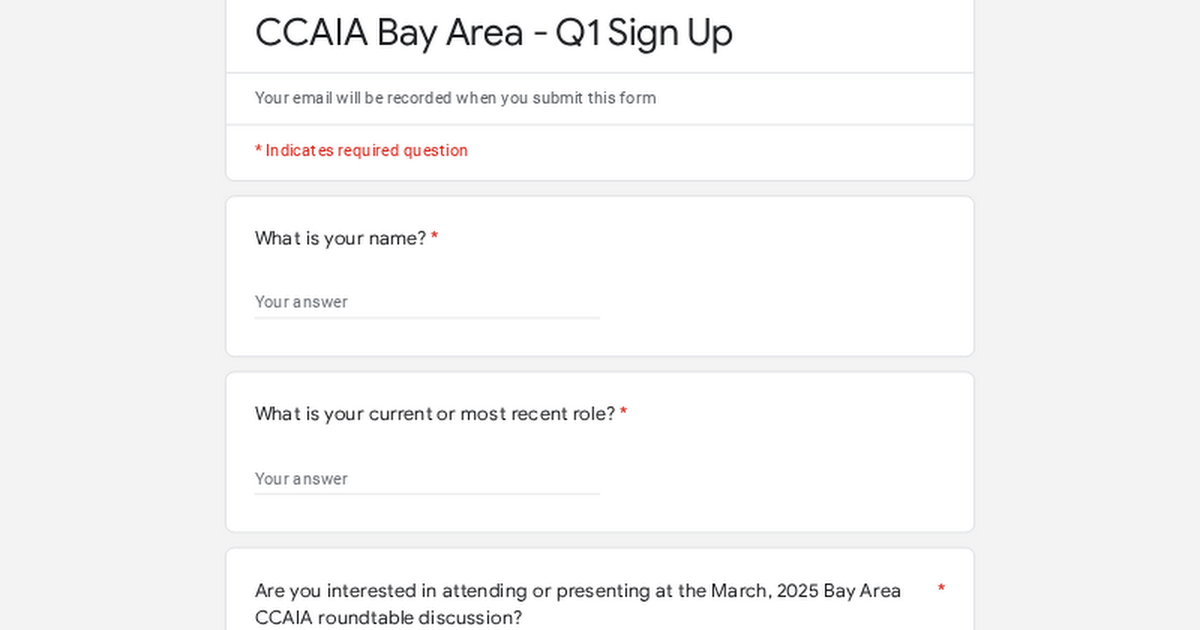The height and width of the screenshot is (630, 1200).
Task: Click the "CCAIA roundtable discussion?" line
Action: pyautogui.click(x=389, y=618)
